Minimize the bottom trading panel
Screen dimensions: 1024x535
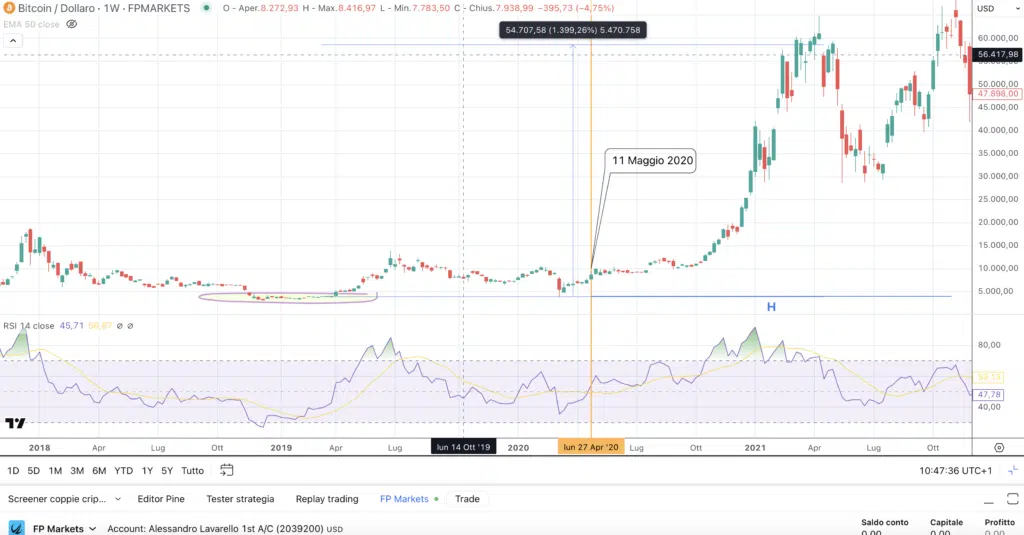point(989,500)
